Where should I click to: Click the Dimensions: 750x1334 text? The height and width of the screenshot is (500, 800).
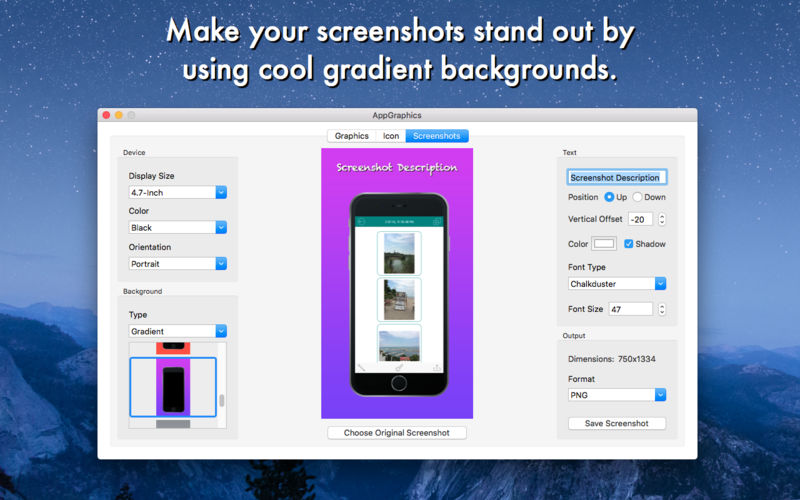[612, 359]
